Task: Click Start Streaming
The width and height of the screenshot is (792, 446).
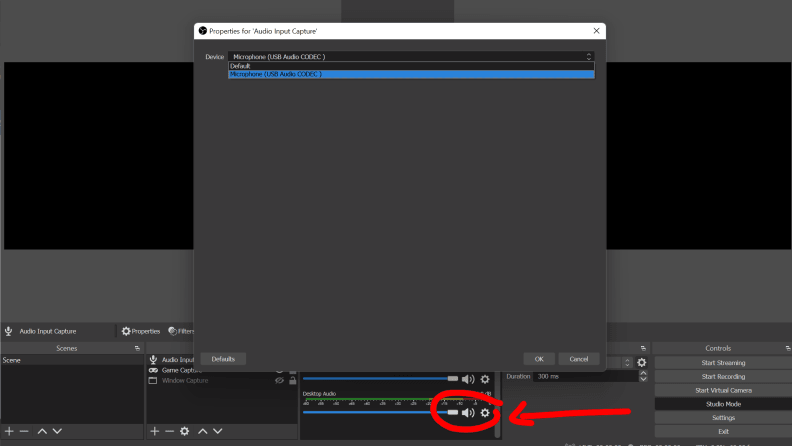Action: (x=723, y=363)
